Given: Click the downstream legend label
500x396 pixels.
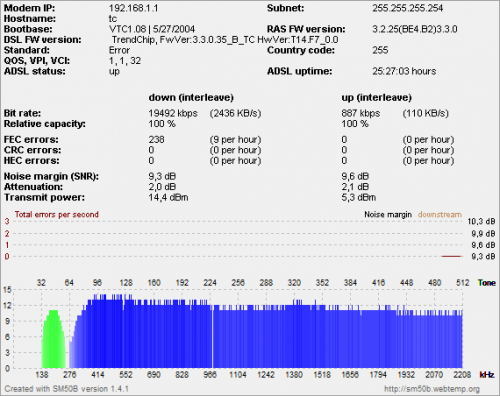Looking at the screenshot, I should tap(440, 214).
